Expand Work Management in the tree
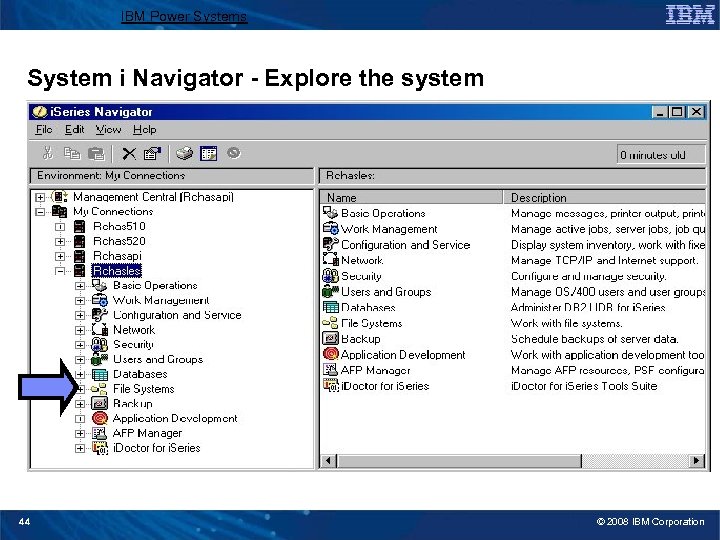Viewport: 720px width, 540px height. 80,300
